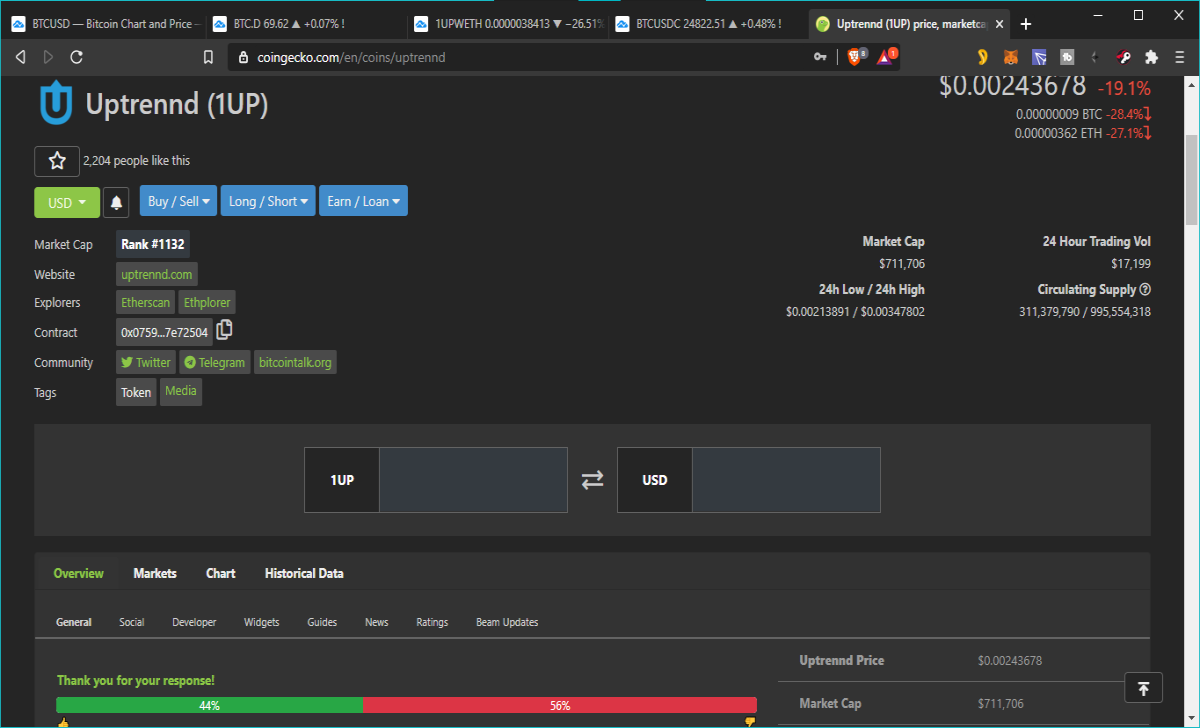The image size is (1200, 728).
Task: Expand the Earn / Loan dropdown
Action: (363, 201)
